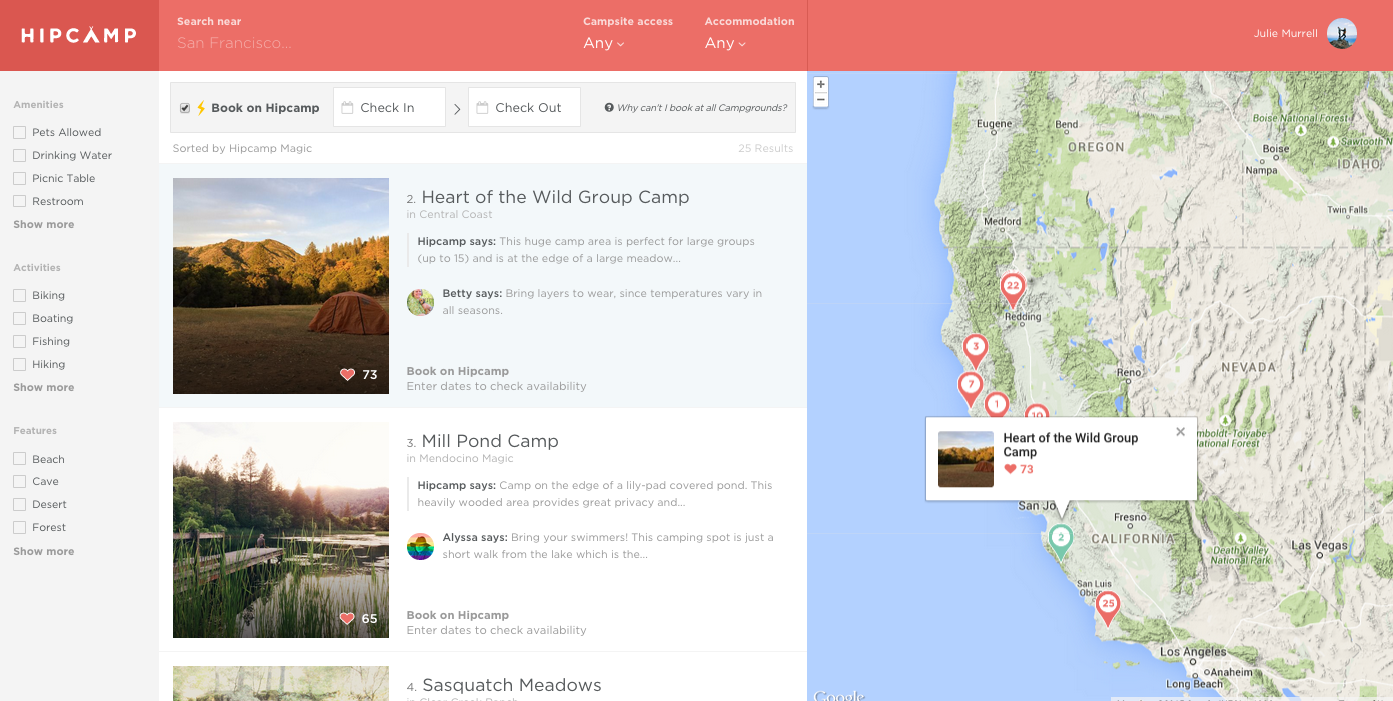
Task: Open the Accommodation dropdown
Action: [725, 43]
